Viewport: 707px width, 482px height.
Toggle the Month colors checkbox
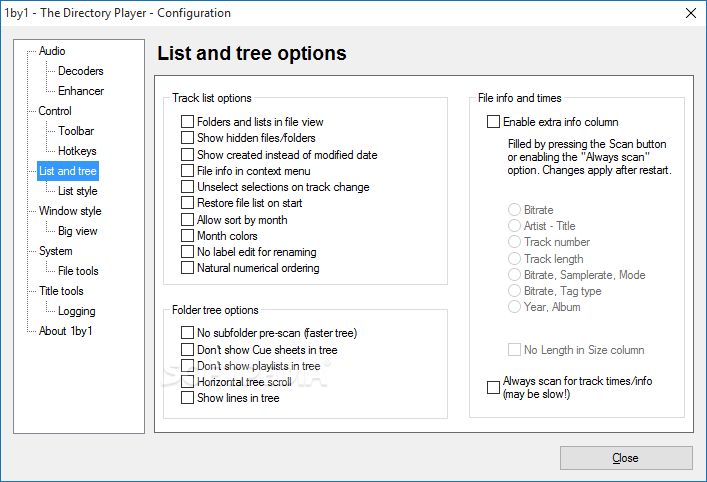click(x=188, y=236)
